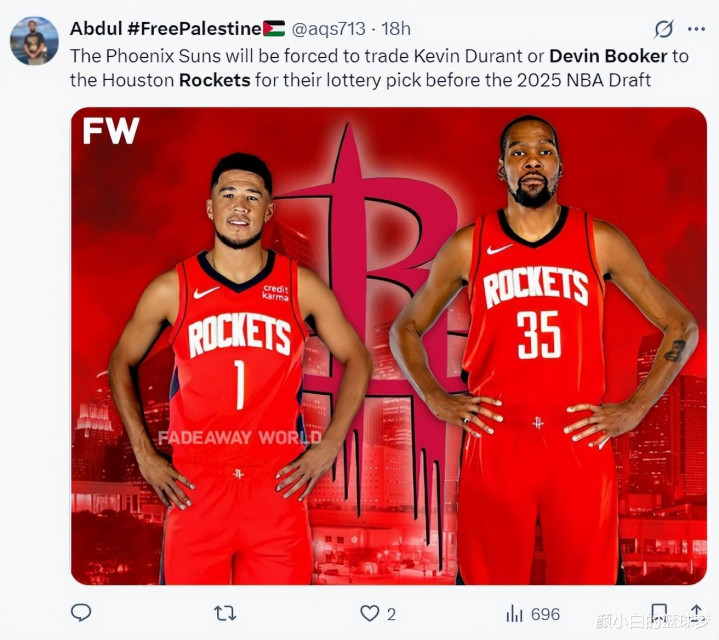Click the share upload icon
The height and width of the screenshot is (640, 719).
click(696, 612)
